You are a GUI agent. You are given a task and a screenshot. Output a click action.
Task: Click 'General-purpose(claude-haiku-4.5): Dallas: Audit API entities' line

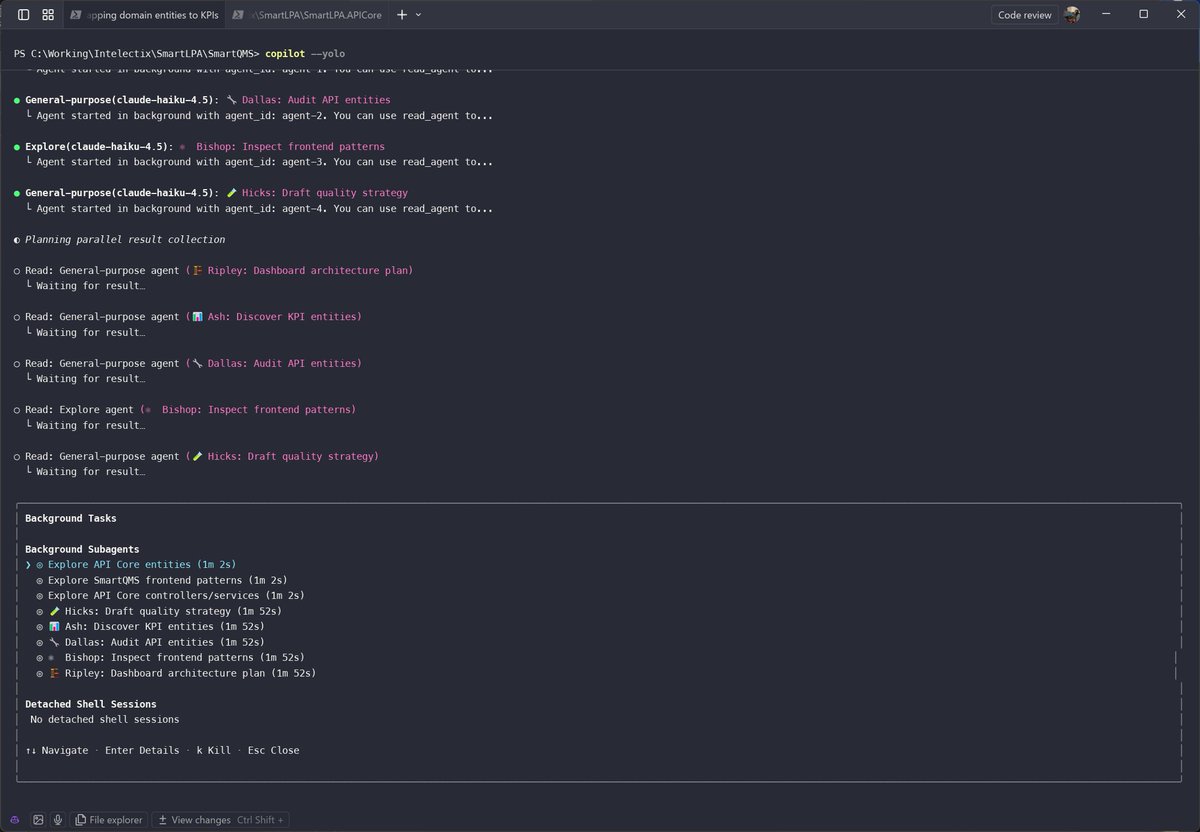(x=208, y=100)
